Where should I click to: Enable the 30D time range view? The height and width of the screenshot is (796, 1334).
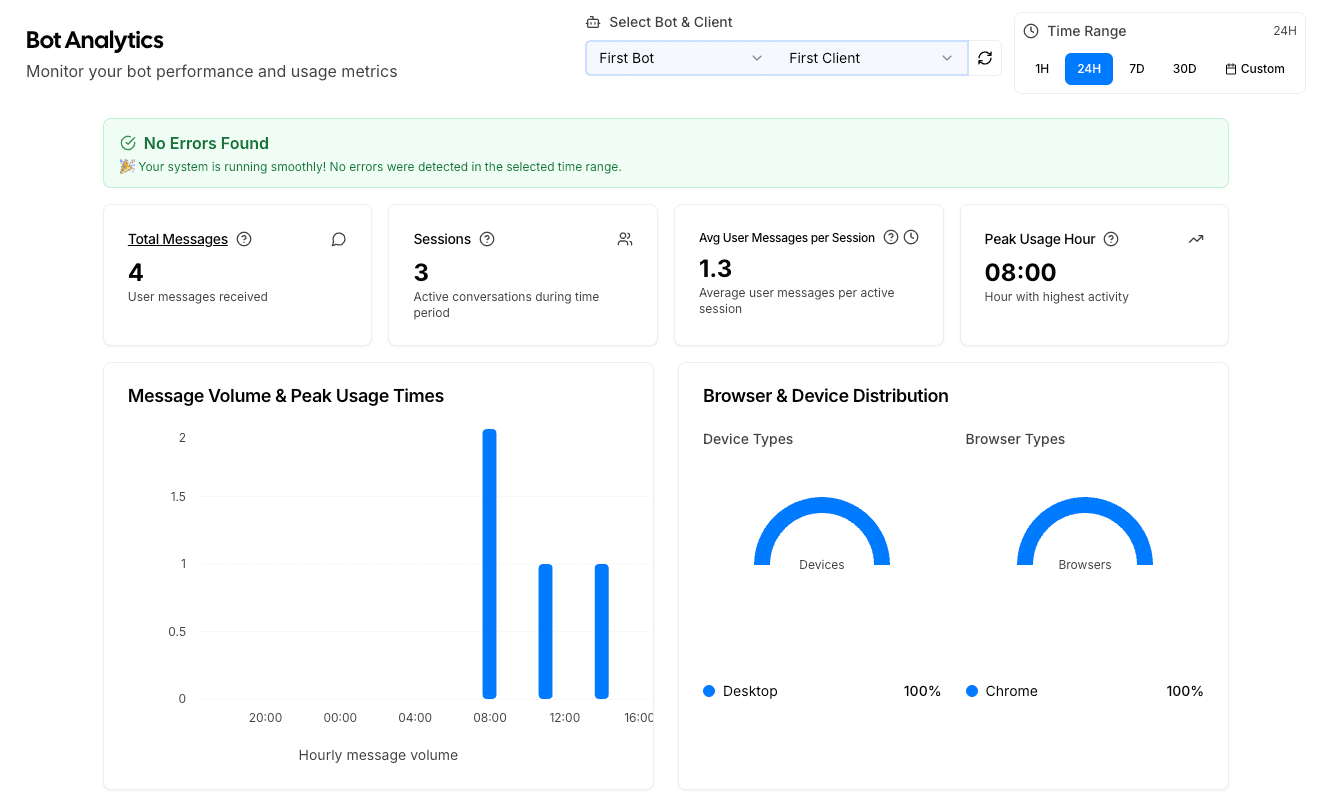click(1184, 68)
